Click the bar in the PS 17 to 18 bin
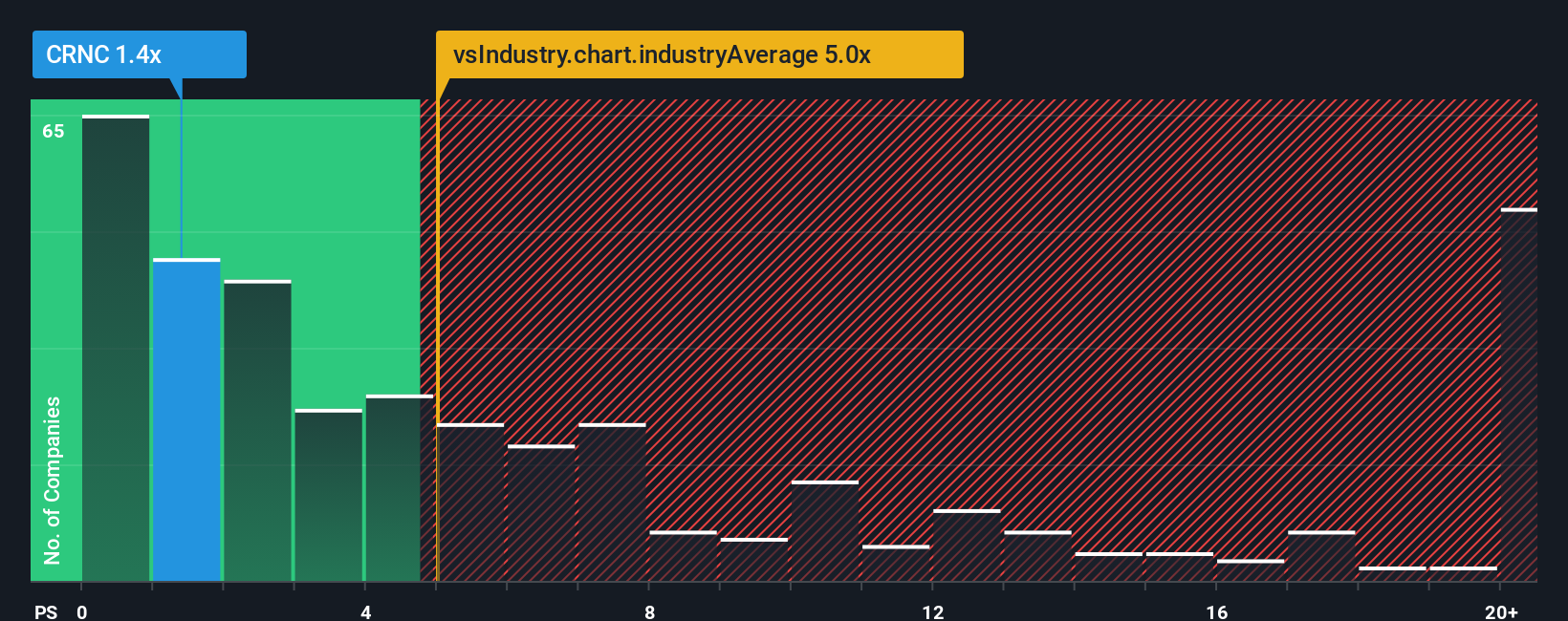Screen dimensions: 1568x621 click(x=1321, y=556)
